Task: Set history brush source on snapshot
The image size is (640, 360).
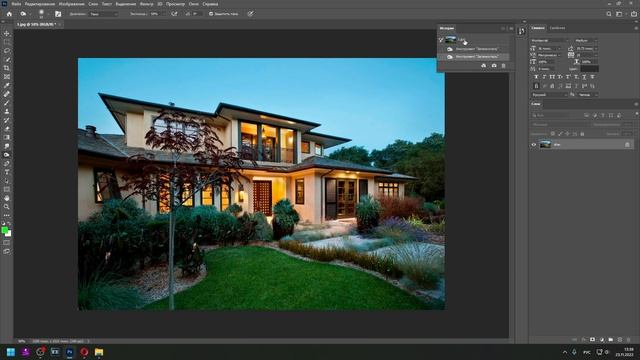Action: [441, 40]
